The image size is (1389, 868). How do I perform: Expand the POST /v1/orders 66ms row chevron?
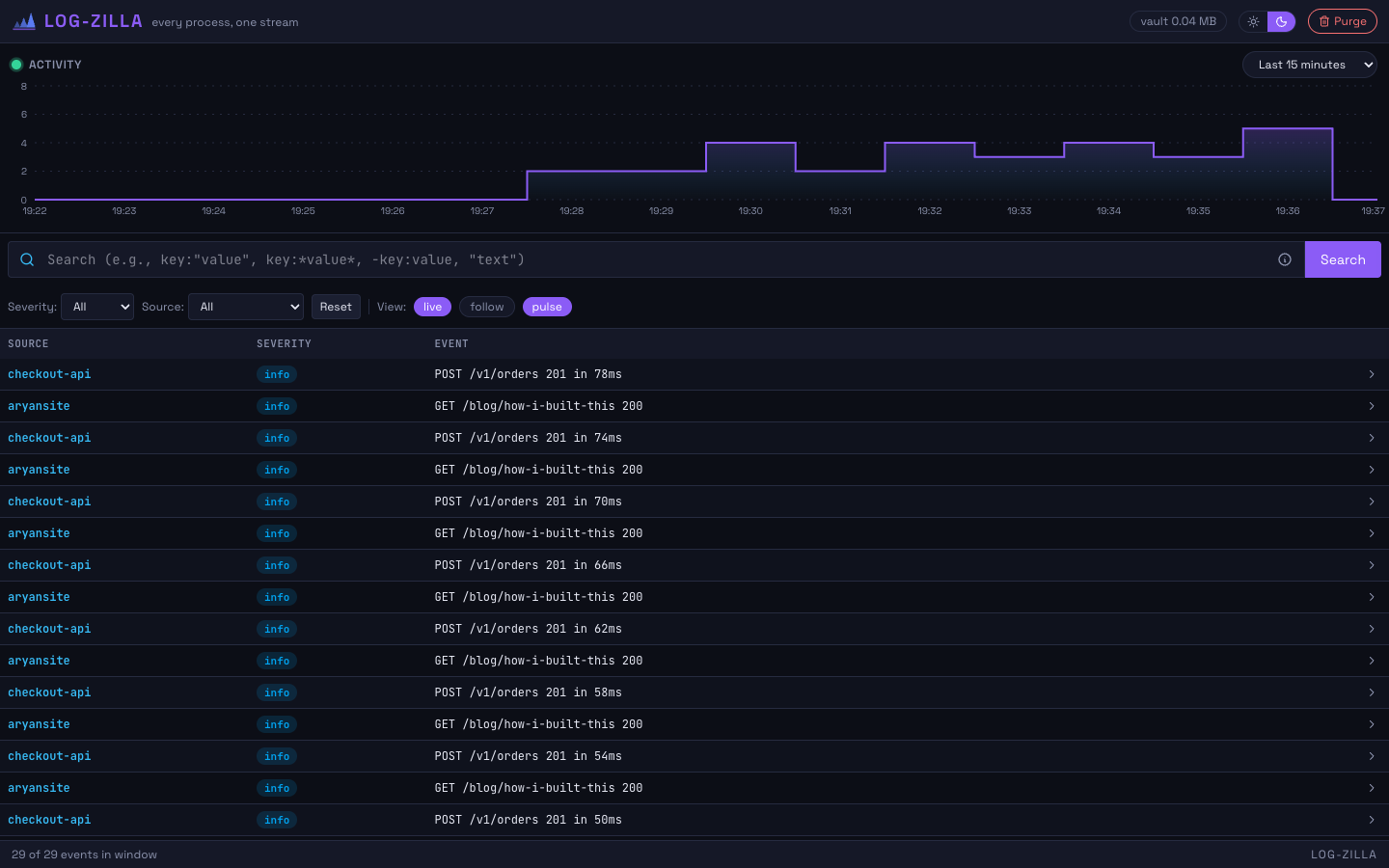click(x=1372, y=565)
